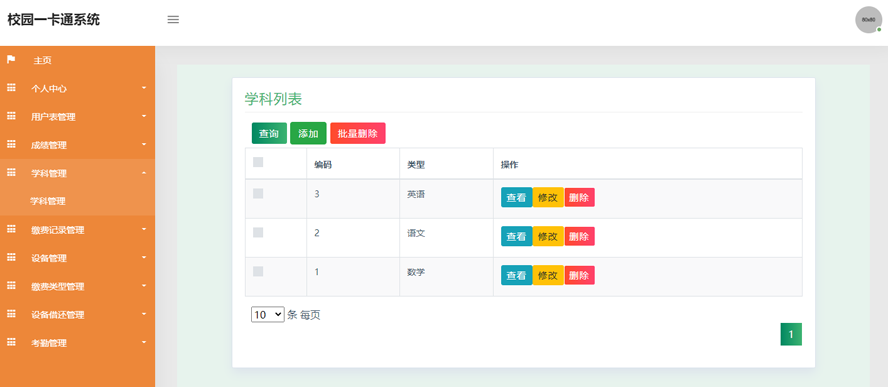The image size is (888, 387).
Task: Click 修改 for the 英语 row
Action: click(x=548, y=198)
